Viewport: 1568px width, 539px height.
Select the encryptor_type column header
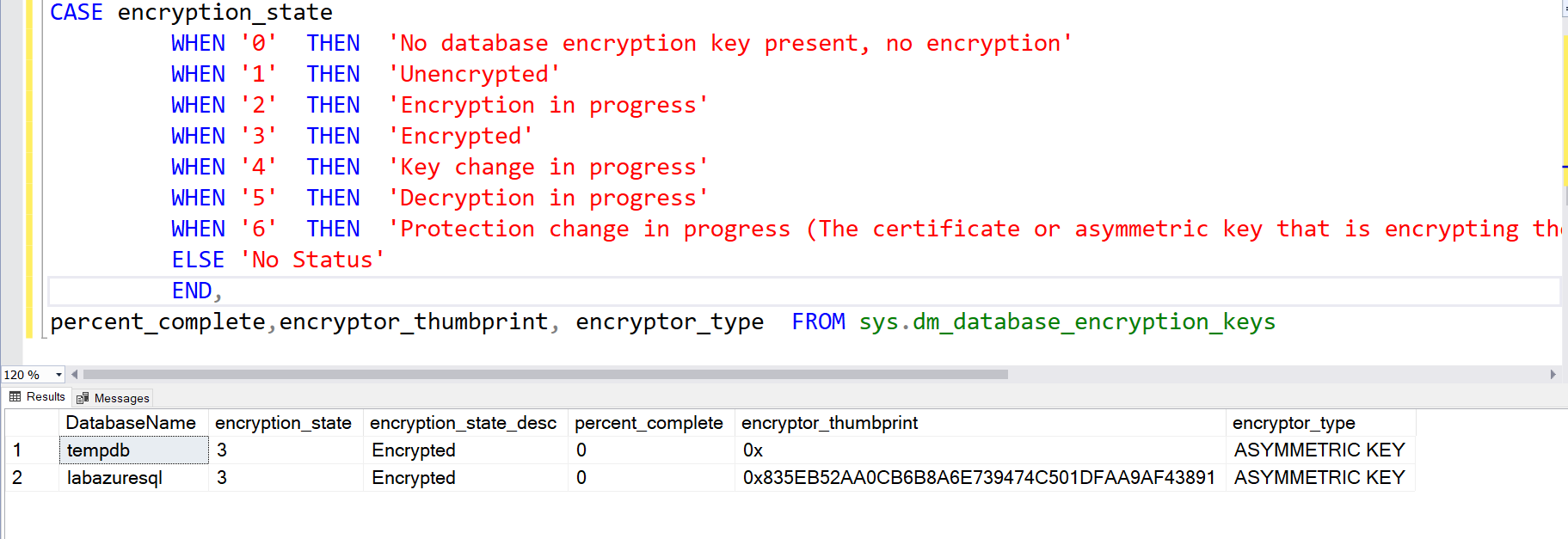(1294, 423)
